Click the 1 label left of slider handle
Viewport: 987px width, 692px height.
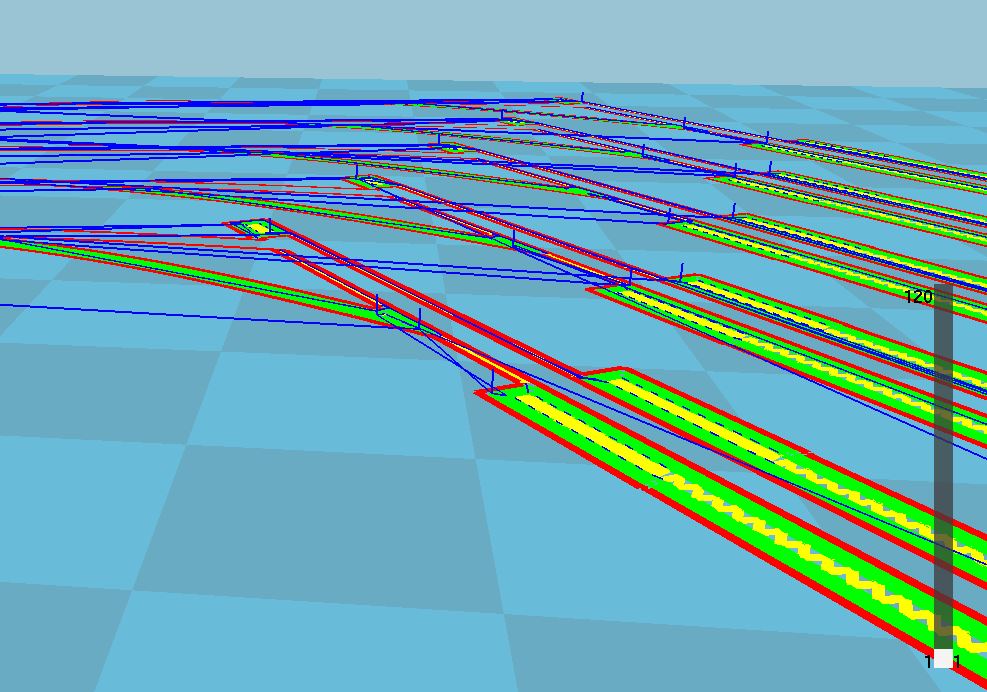[x=928, y=661]
